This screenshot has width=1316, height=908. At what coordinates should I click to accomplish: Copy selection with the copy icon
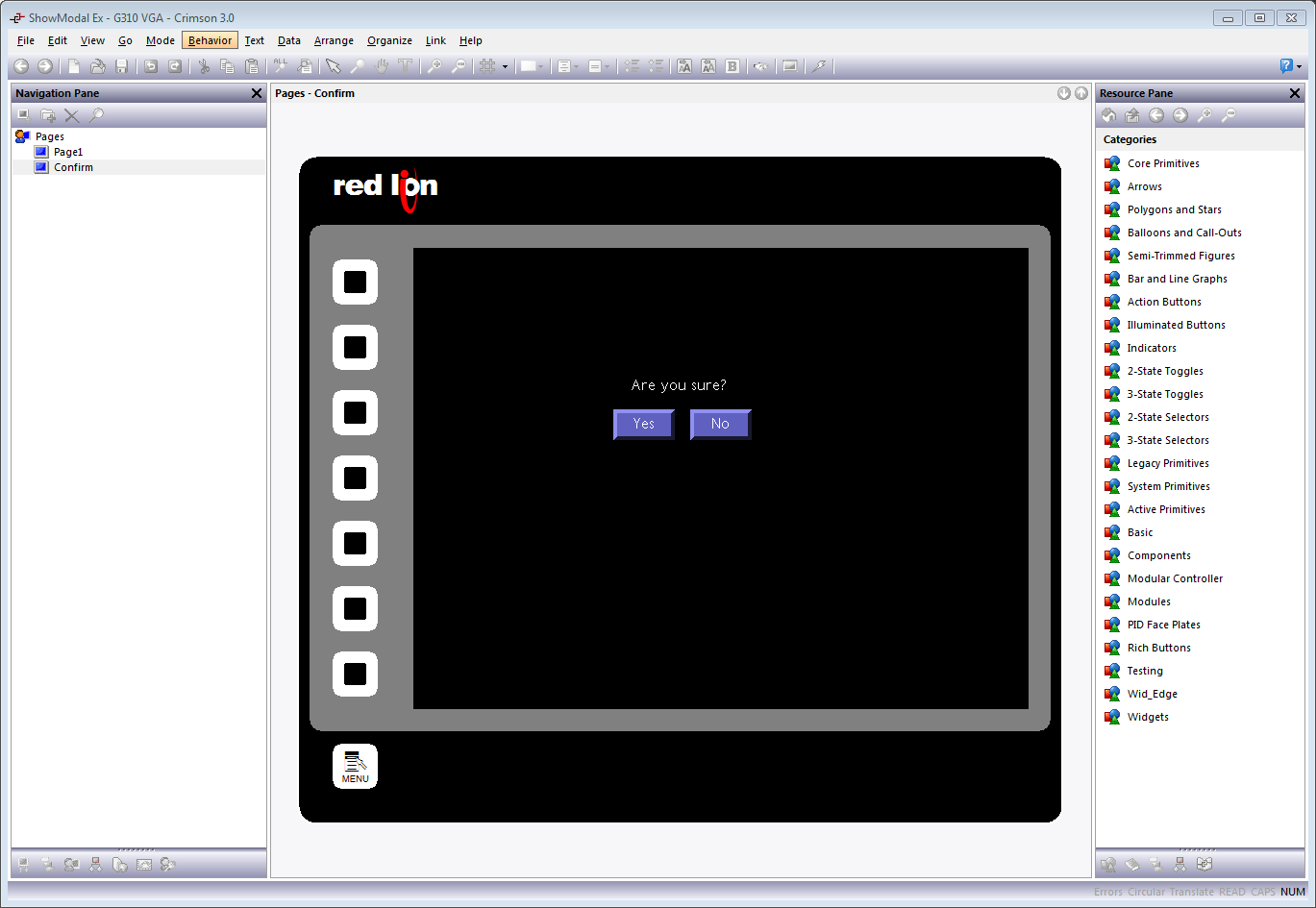(x=228, y=66)
